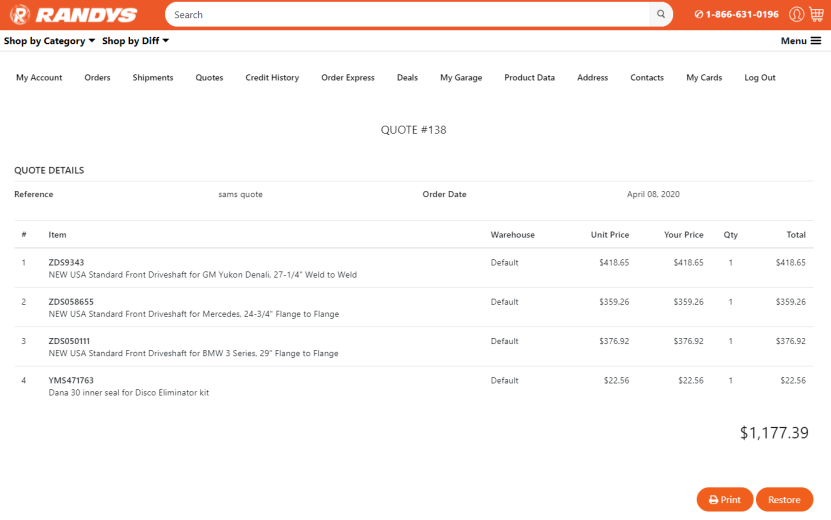Select item number ZDS058655
The image size is (831, 520).
tap(71, 302)
